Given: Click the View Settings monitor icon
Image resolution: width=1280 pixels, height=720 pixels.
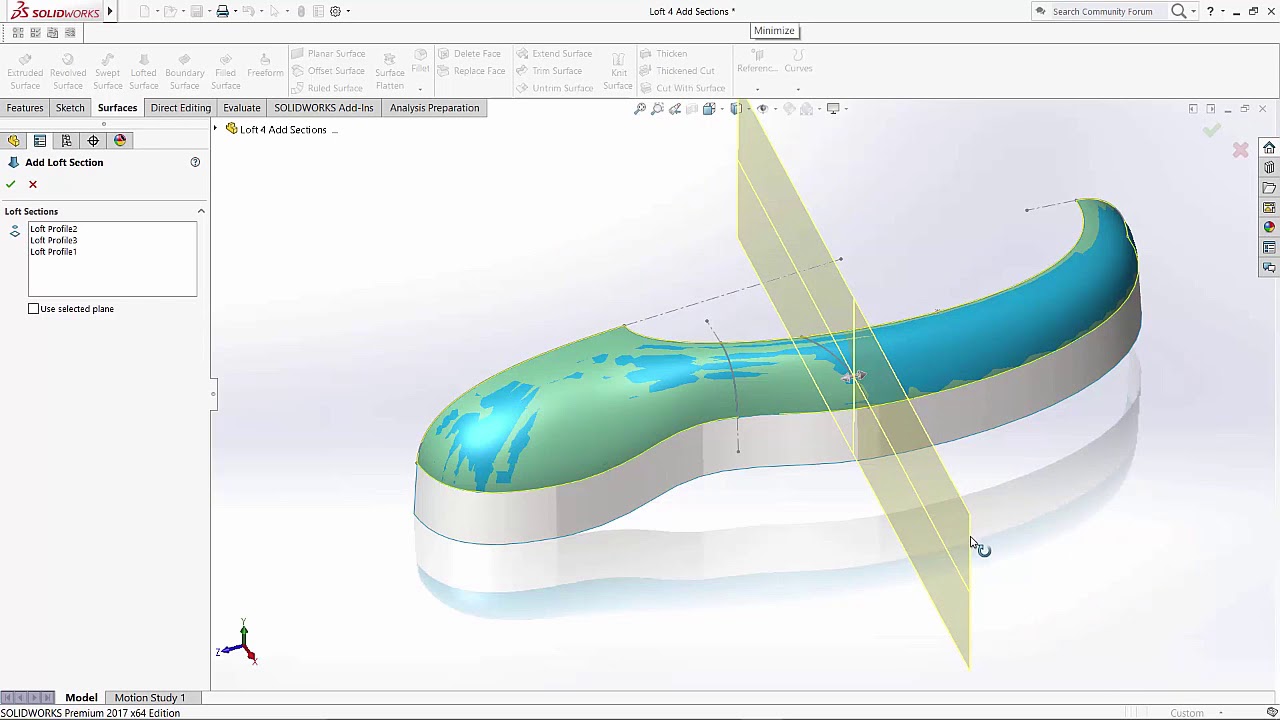Looking at the screenshot, I should coord(832,108).
